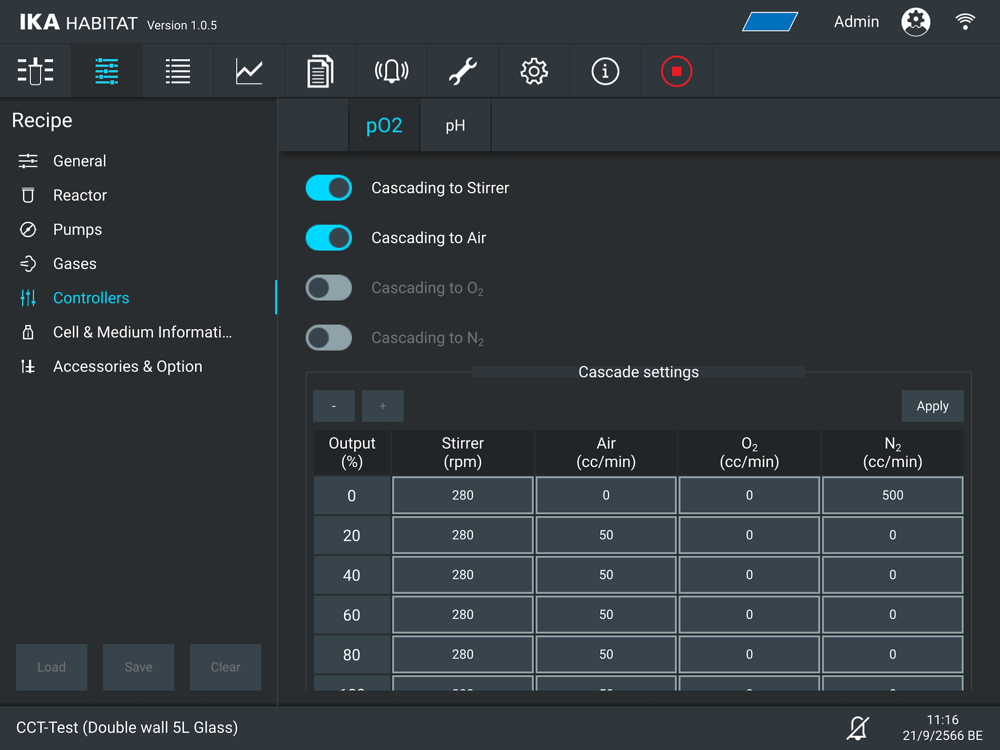Disable Cascading to Stirrer toggle
Screen dimensions: 1000x750
328,188
